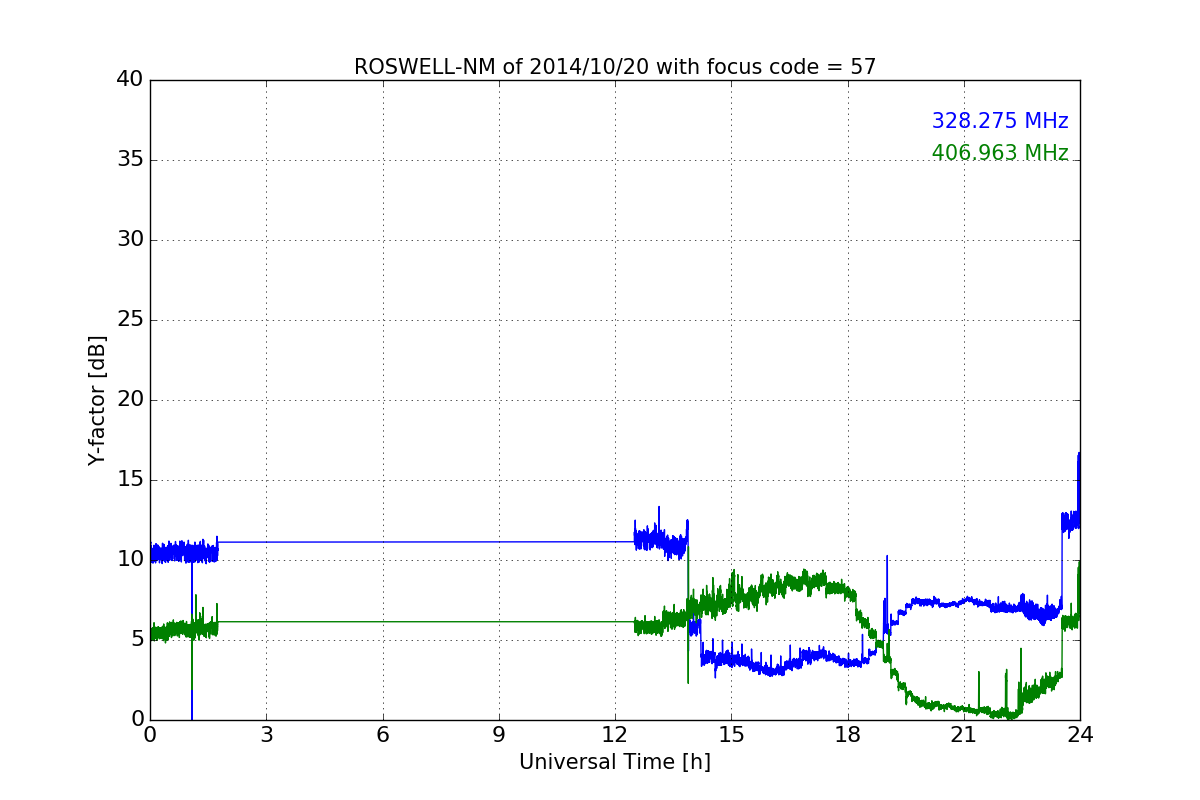
Task: Click the Universal Time [h] axis label
Action: (615, 762)
